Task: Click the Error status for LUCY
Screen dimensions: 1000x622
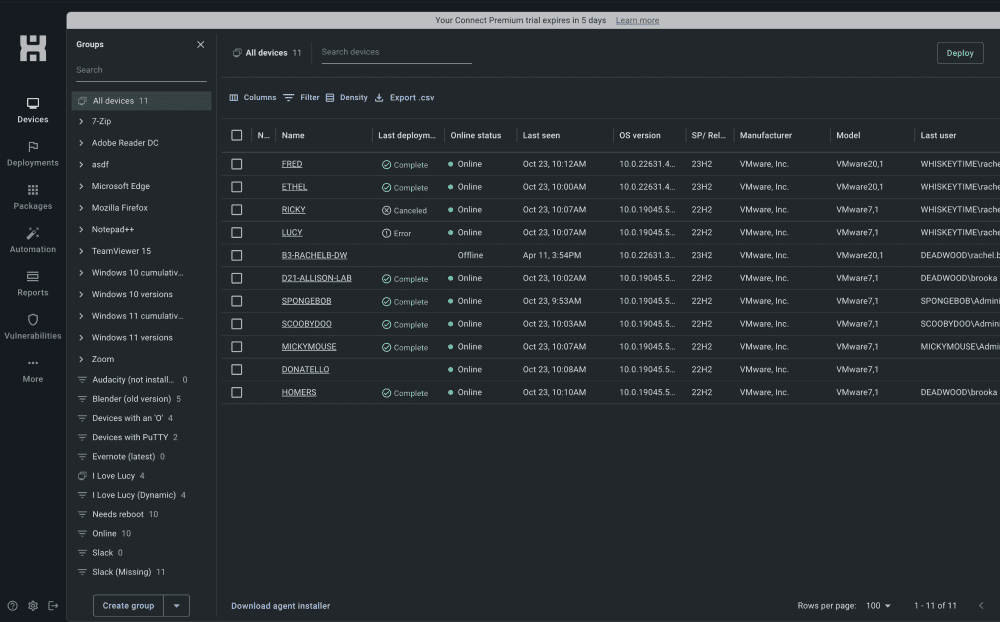Action: click(x=396, y=233)
